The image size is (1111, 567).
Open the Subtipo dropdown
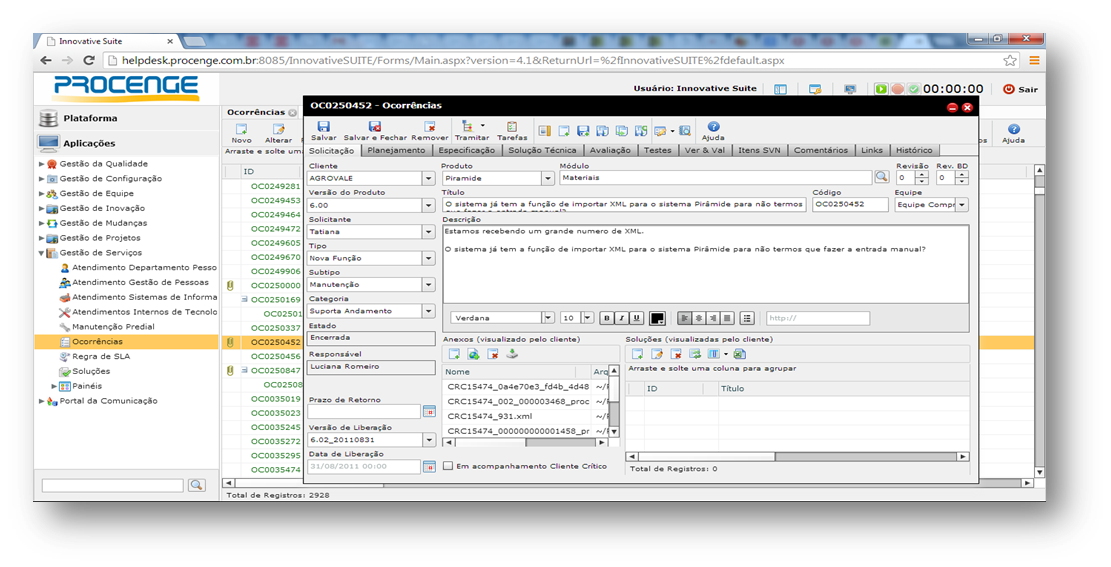429,285
